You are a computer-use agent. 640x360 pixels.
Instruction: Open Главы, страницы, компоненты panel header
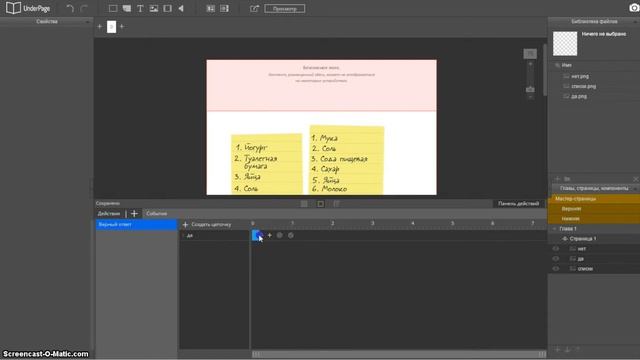click(594, 189)
